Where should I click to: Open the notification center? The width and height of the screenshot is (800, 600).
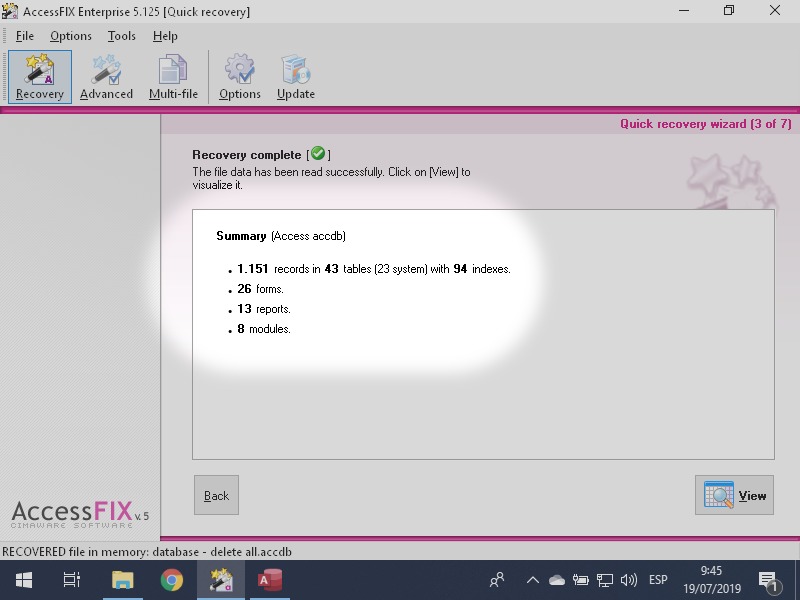point(770,579)
